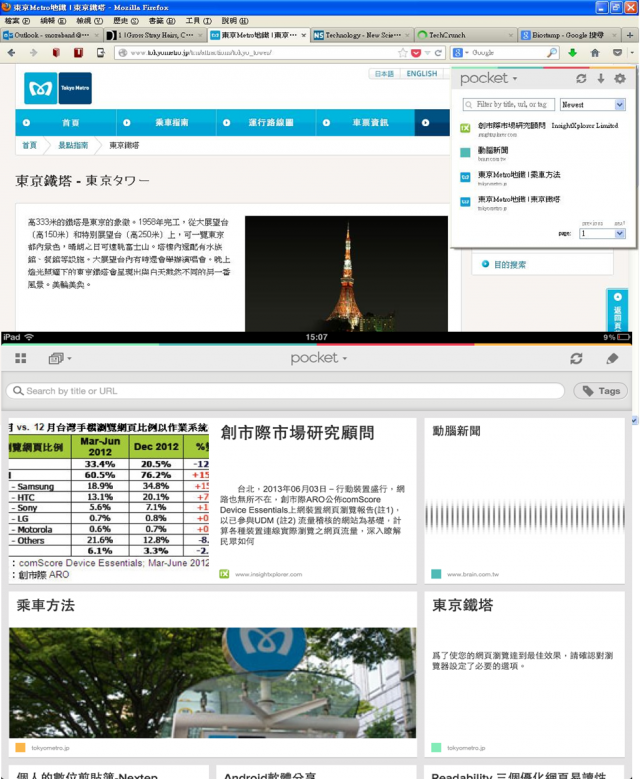Click the Google search engine icon

pos(457,53)
